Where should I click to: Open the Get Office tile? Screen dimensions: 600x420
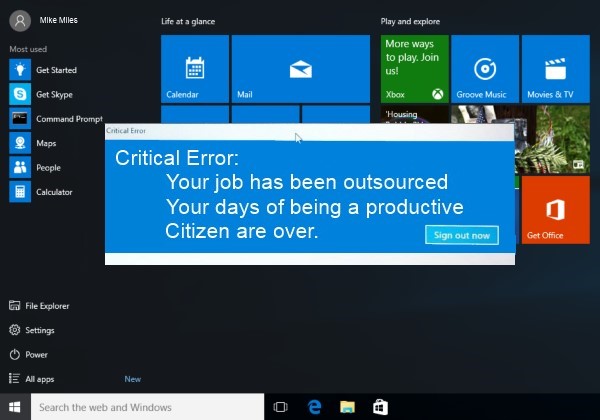coord(556,210)
